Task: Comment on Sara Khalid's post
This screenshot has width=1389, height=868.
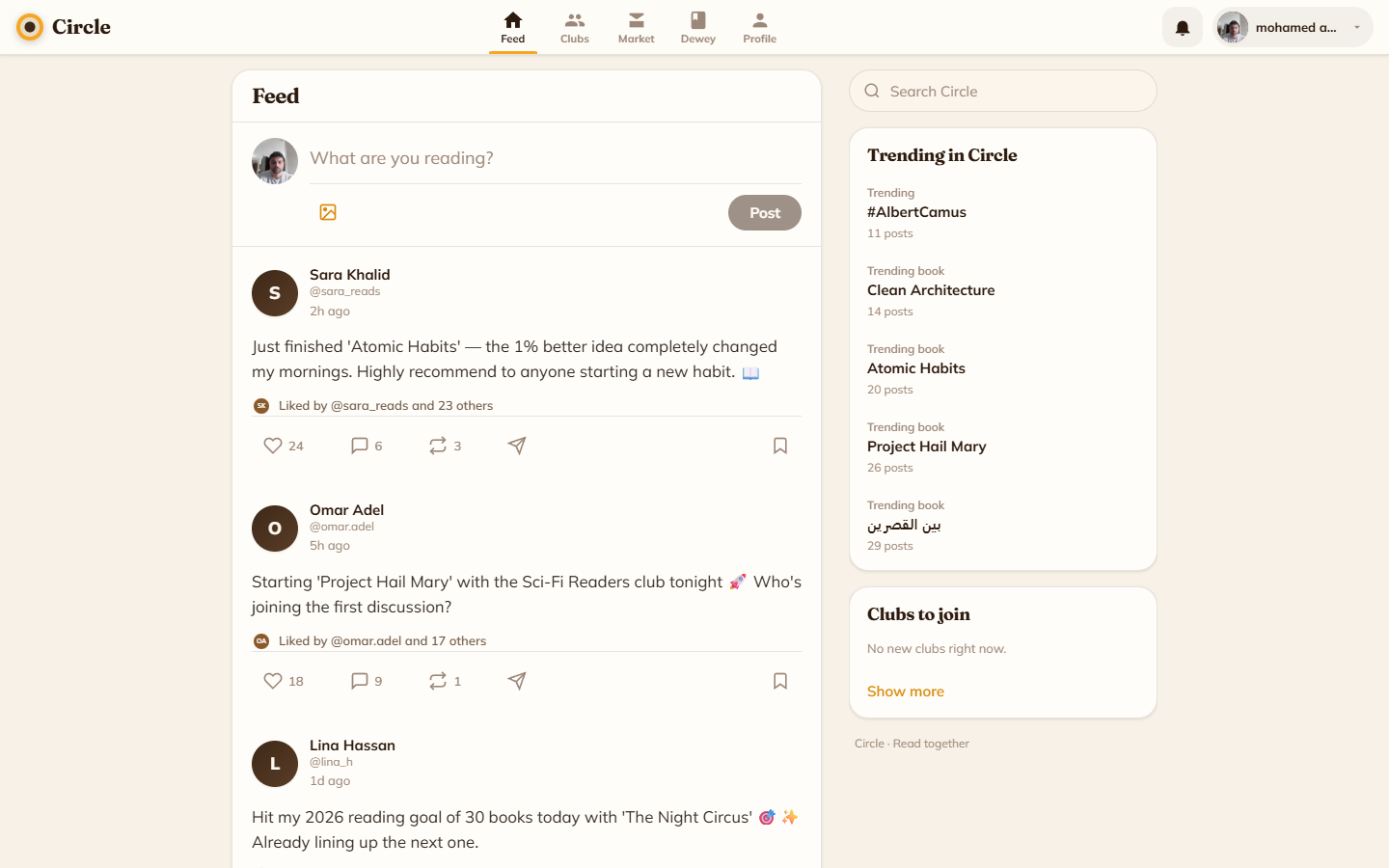Action: [x=367, y=446]
